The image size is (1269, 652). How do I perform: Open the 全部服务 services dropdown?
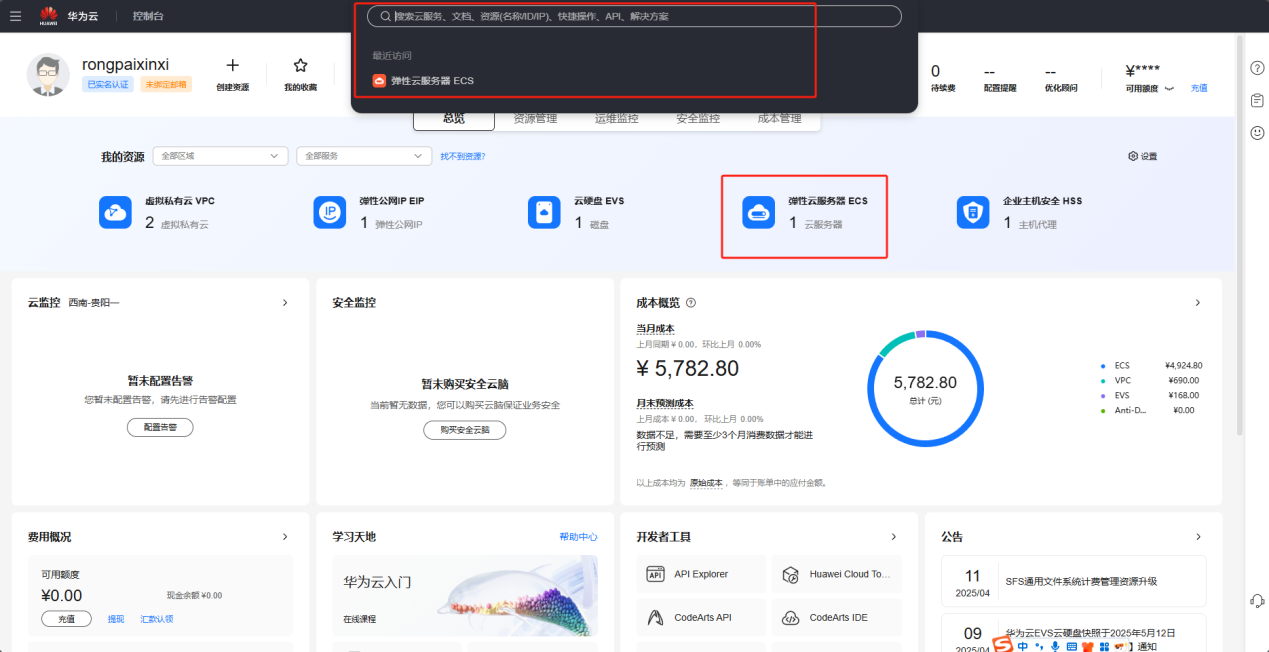click(364, 156)
